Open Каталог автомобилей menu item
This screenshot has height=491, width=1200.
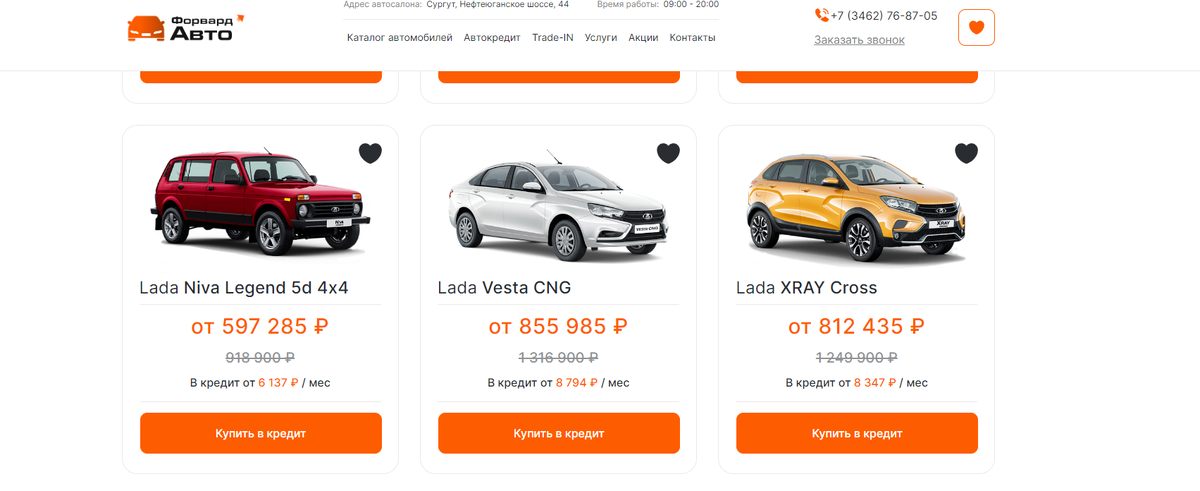pyautogui.click(x=400, y=38)
